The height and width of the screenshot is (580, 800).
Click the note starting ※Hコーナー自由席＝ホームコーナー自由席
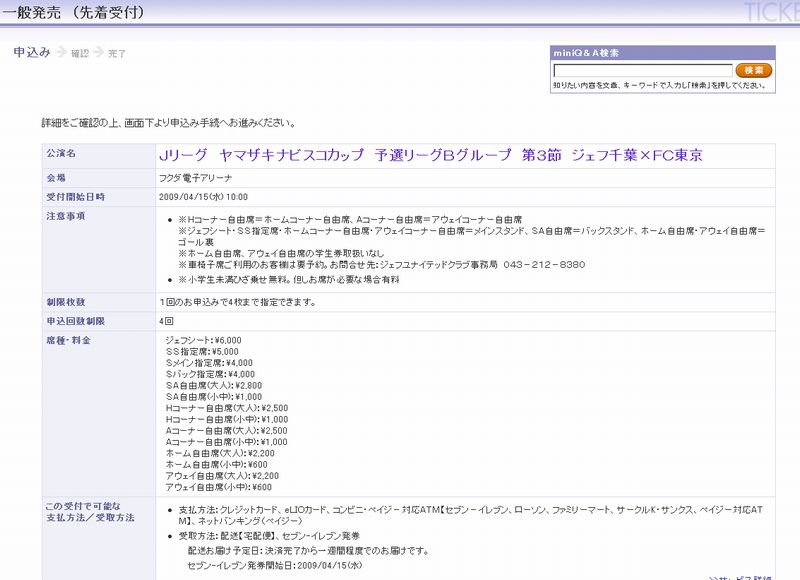pos(350,220)
